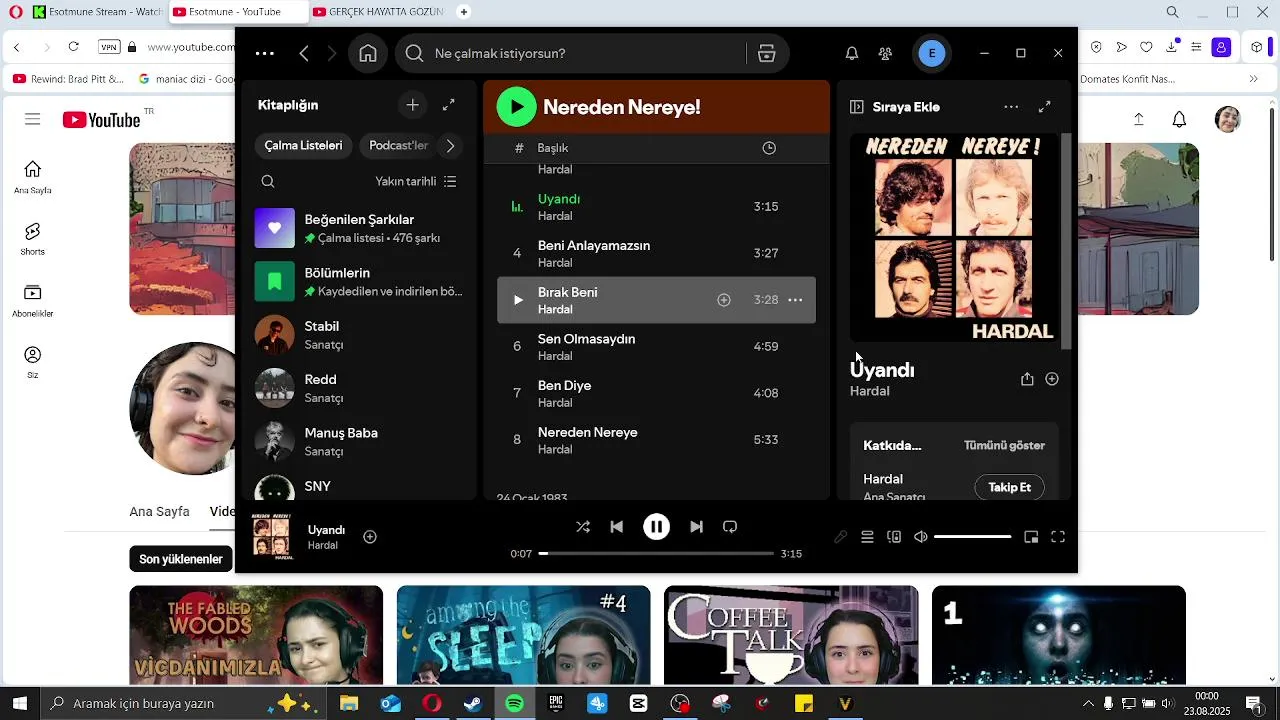Open "Yakın tarihli" sort dropdown
The height and width of the screenshot is (720, 1280).
(416, 182)
